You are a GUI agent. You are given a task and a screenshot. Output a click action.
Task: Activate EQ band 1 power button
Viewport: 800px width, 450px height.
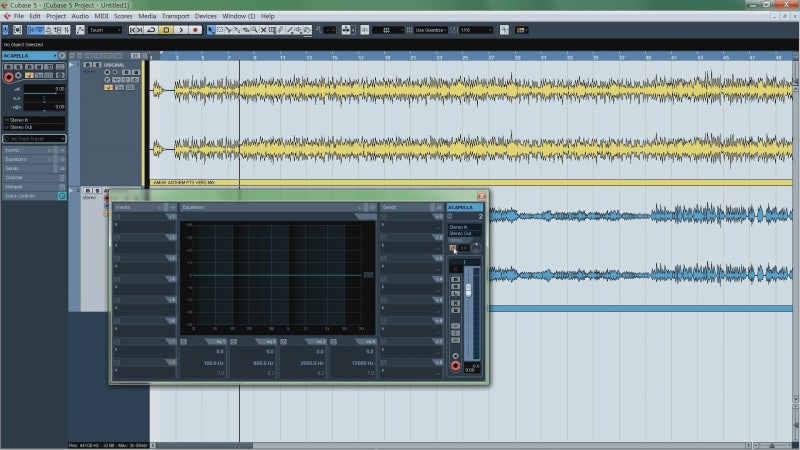pyautogui.click(x=183, y=342)
